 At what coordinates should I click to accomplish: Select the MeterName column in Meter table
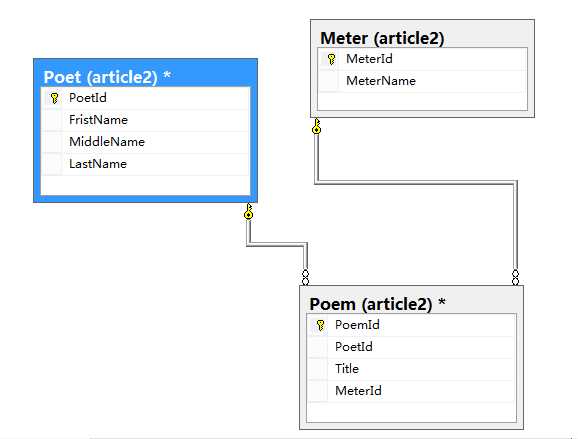(423, 81)
